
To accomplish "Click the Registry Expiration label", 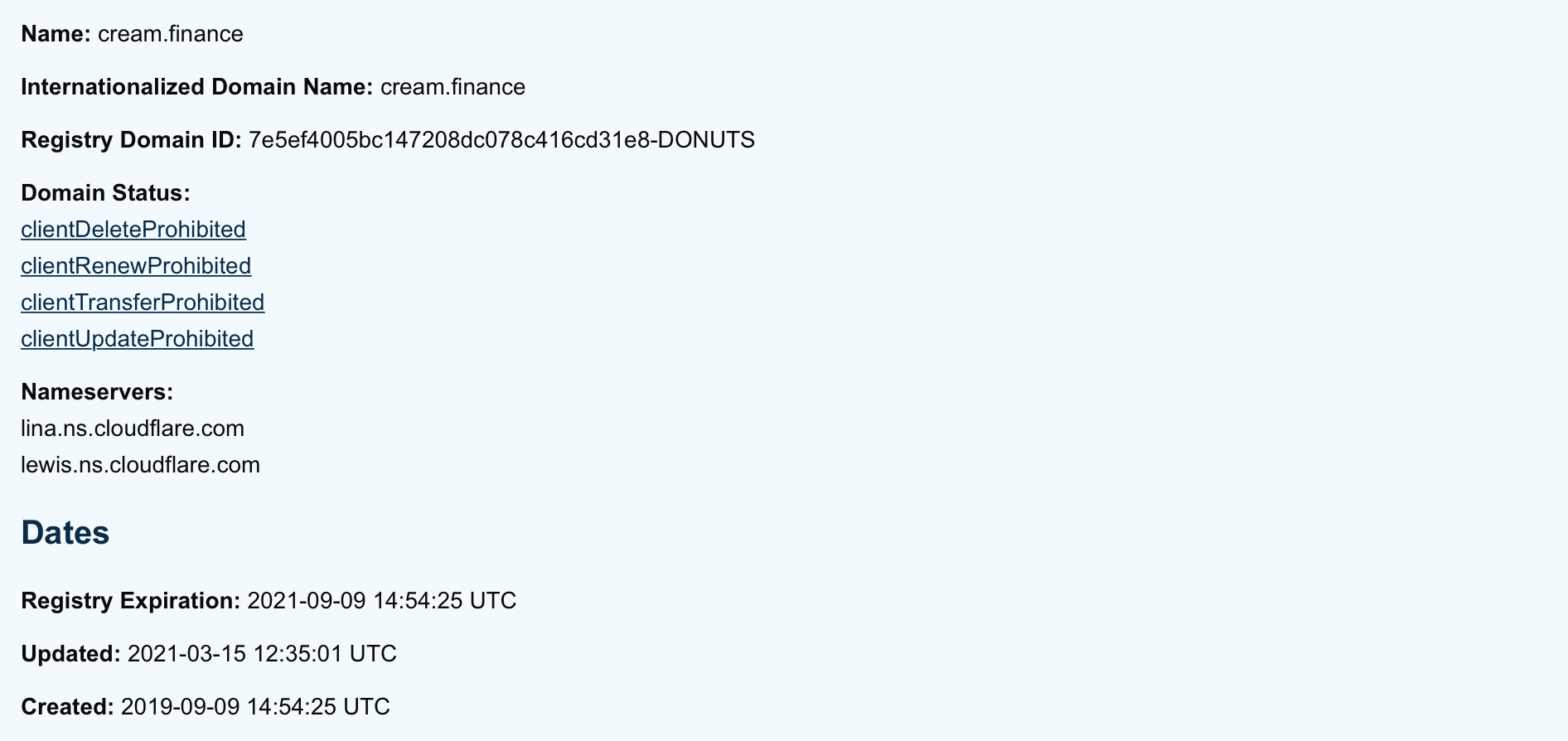I will click(130, 601).
